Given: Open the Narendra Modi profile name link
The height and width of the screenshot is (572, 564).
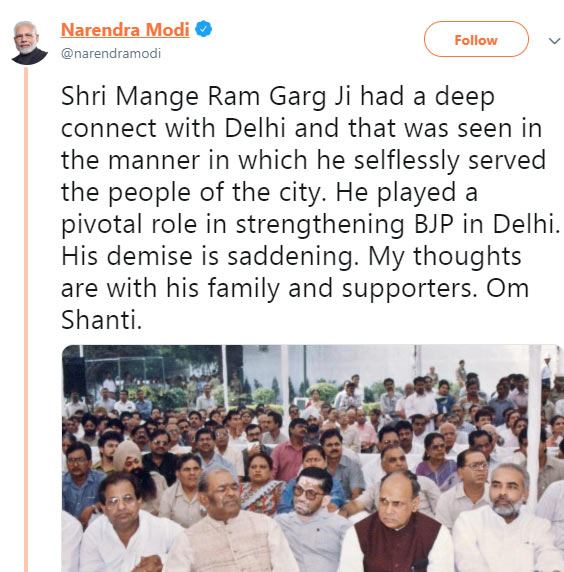Looking at the screenshot, I should point(125,30).
